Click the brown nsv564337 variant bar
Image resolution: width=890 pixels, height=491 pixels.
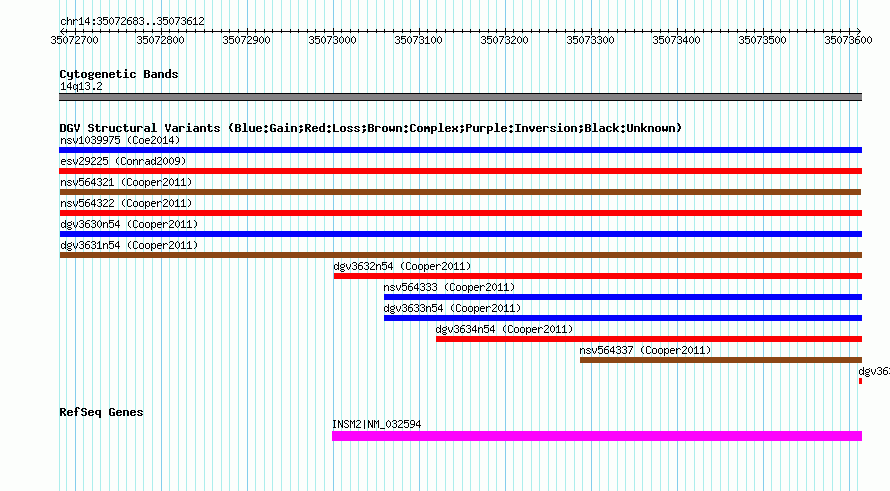click(x=721, y=360)
